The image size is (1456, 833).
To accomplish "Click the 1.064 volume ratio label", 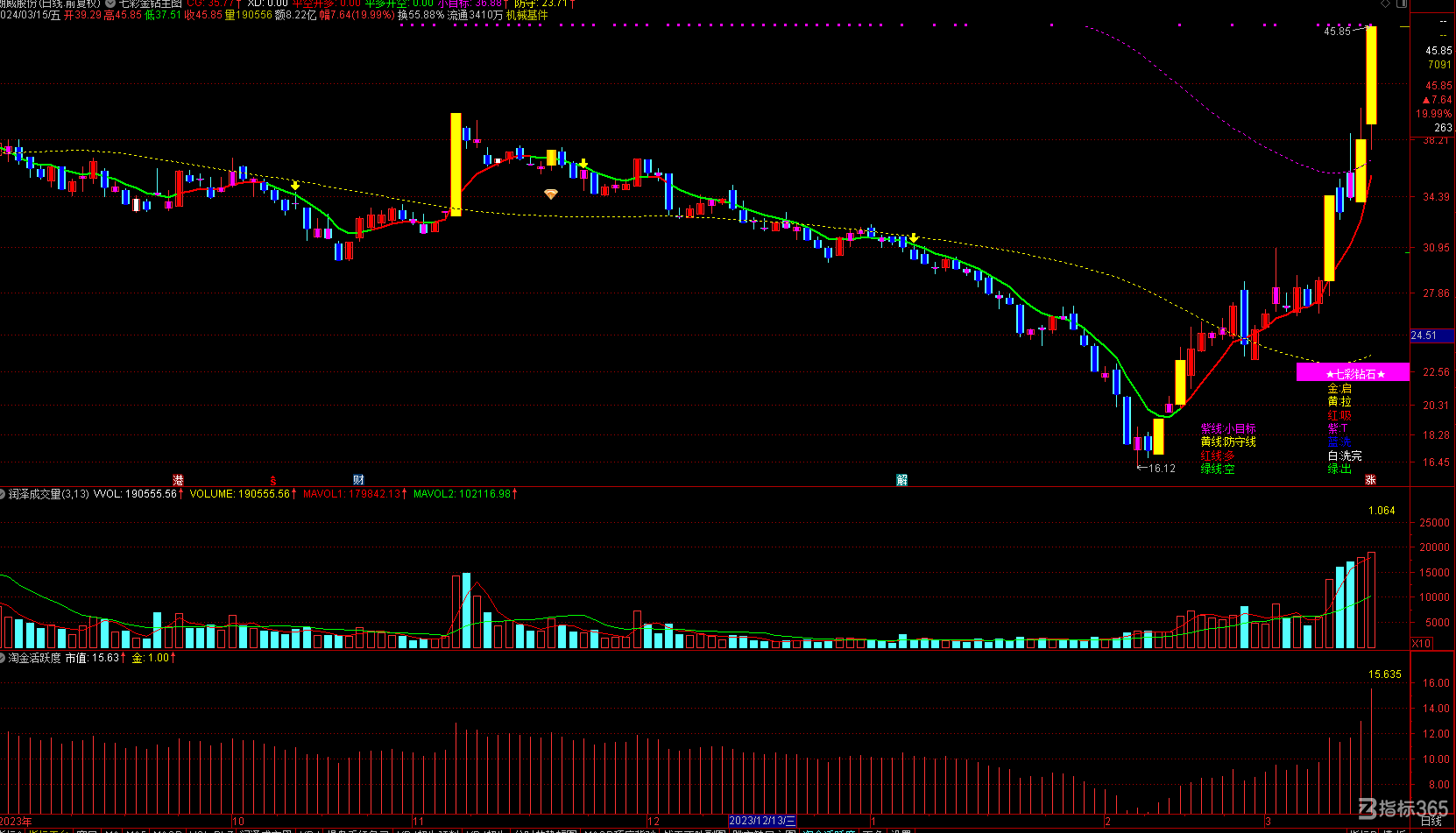I will tap(1382, 511).
